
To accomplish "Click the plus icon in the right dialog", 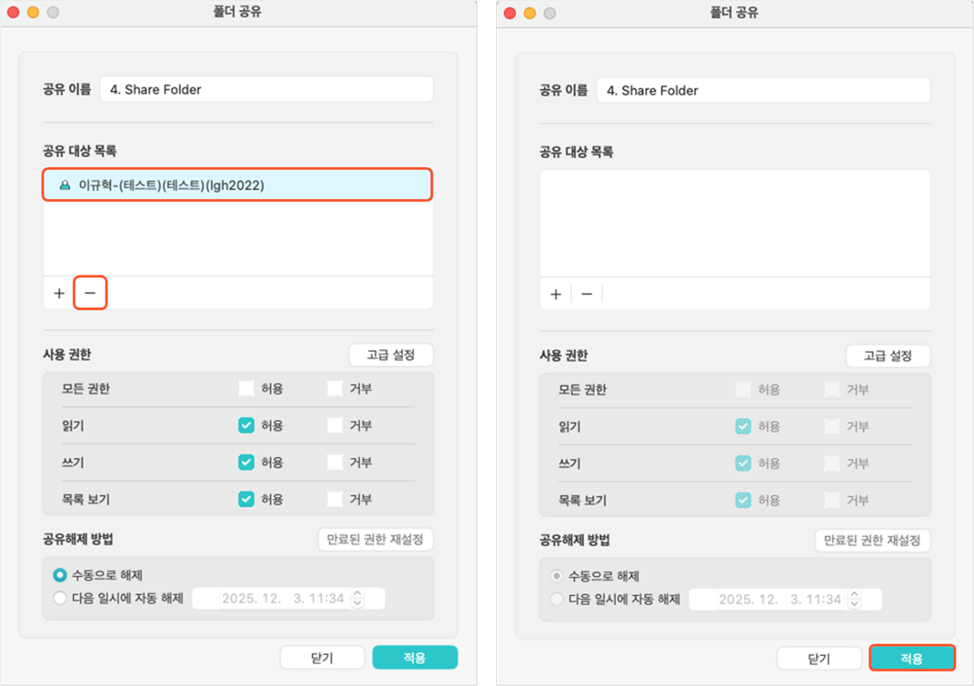I will point(556,294).
